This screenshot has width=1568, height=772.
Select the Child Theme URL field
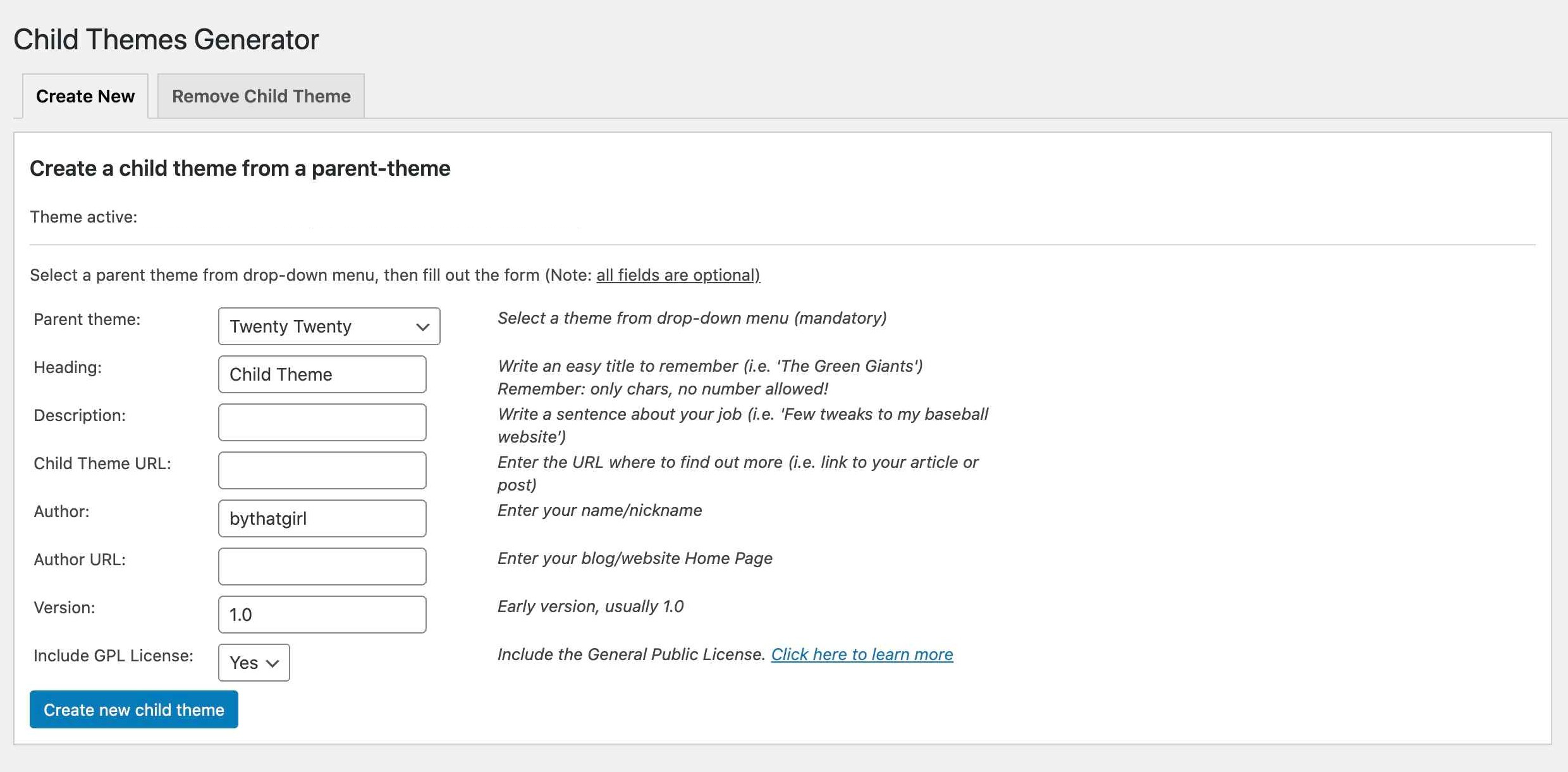322,470
